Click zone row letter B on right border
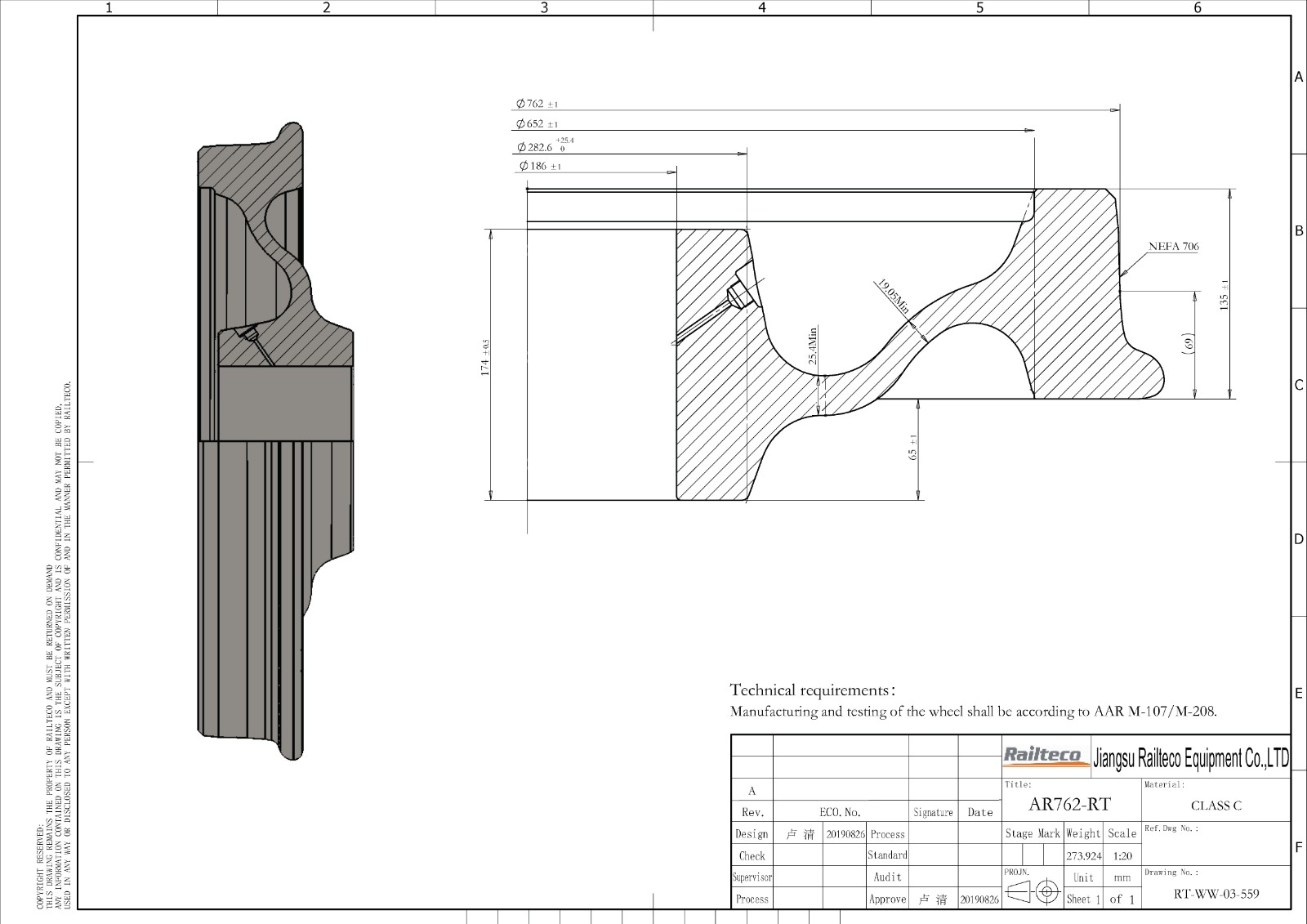1307x924 pixels. click(1299, 231)
